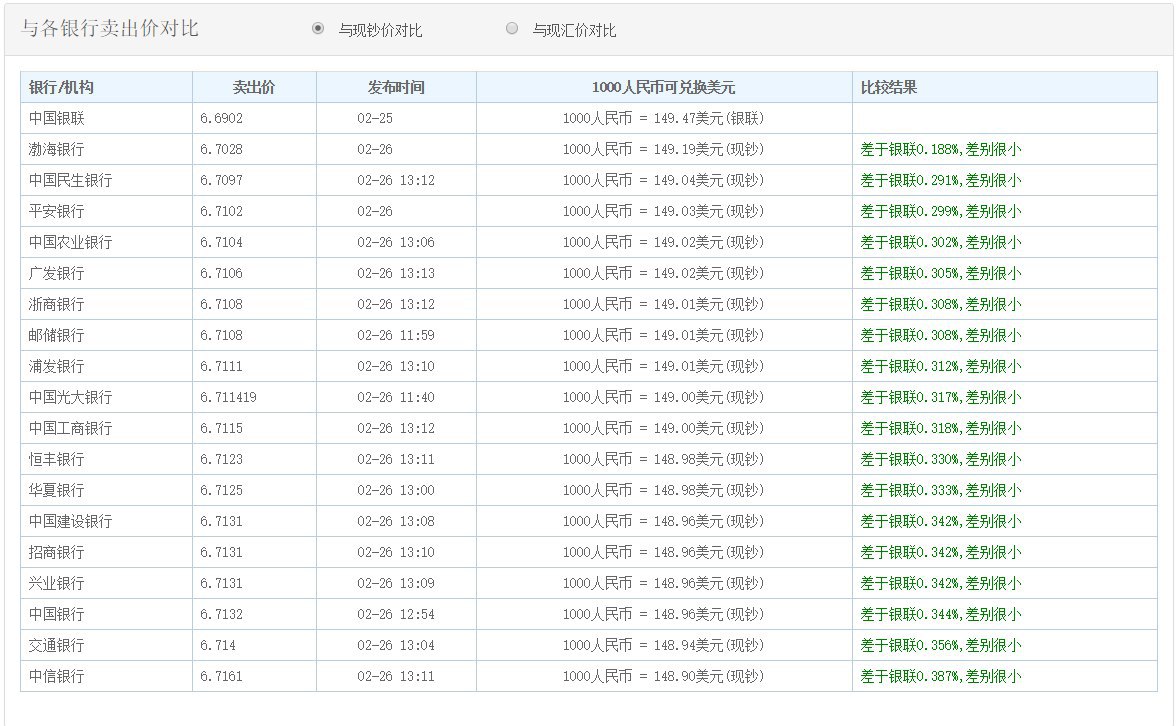This screenshot has width=1176, height=726.
Task: Click 中国光大银行 price 6.711419
Action: [x=228, y=397]
